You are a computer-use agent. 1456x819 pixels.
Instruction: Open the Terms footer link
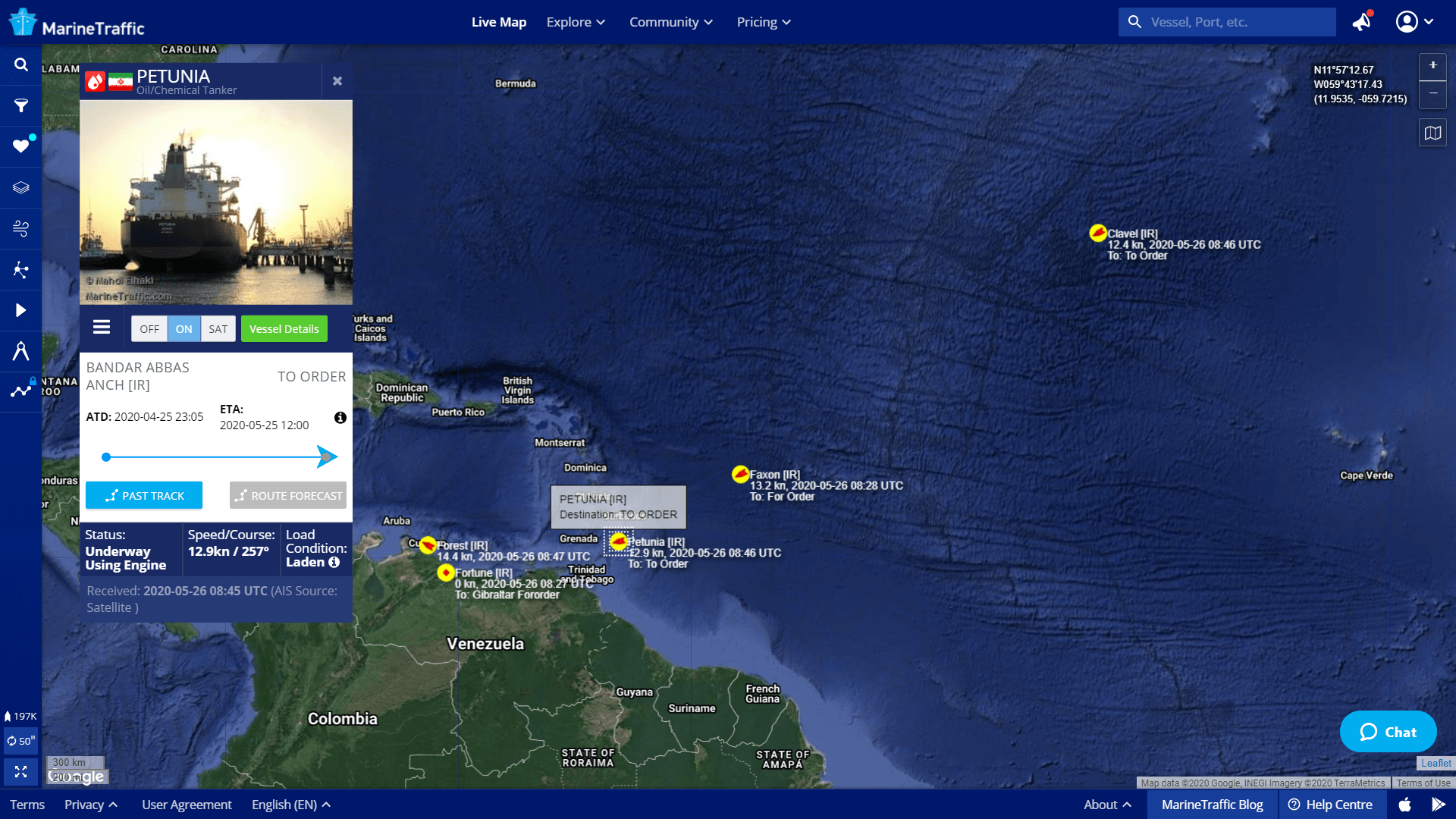pos(27,805)
